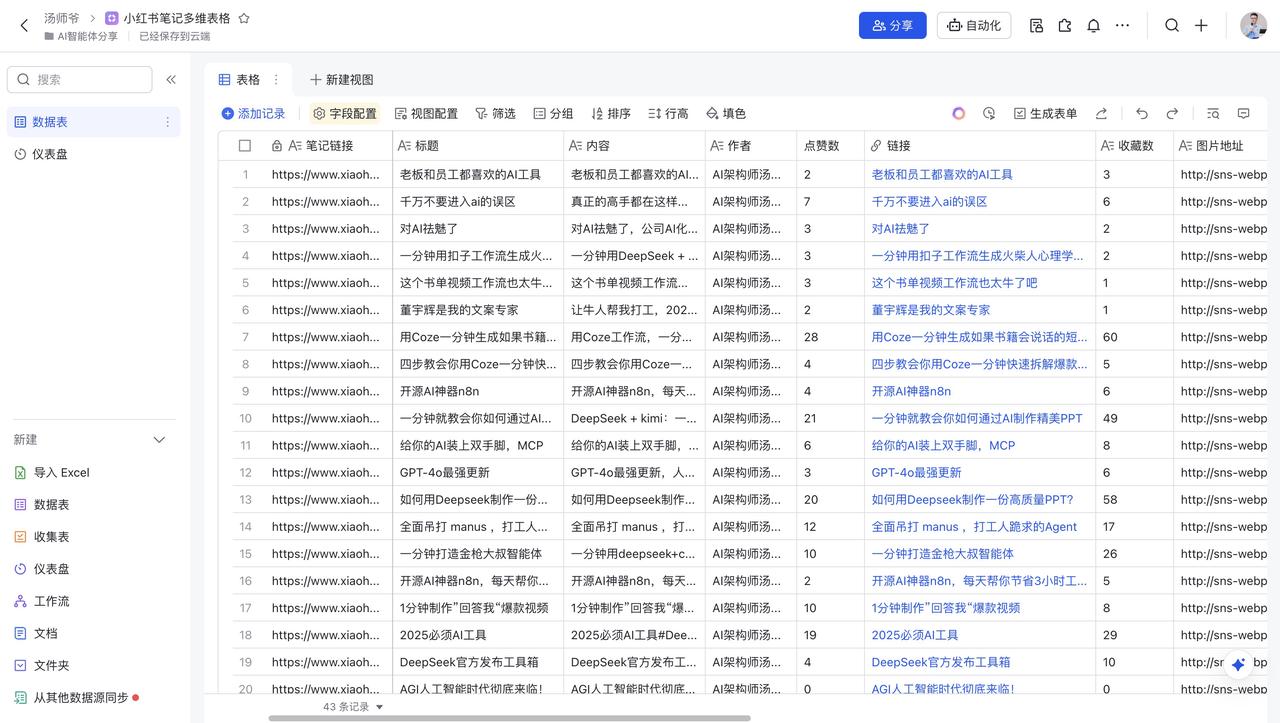Tick the select-all checkbox in header row
The width and height of the screenshot is (1280, 723).
click(245, 146)
